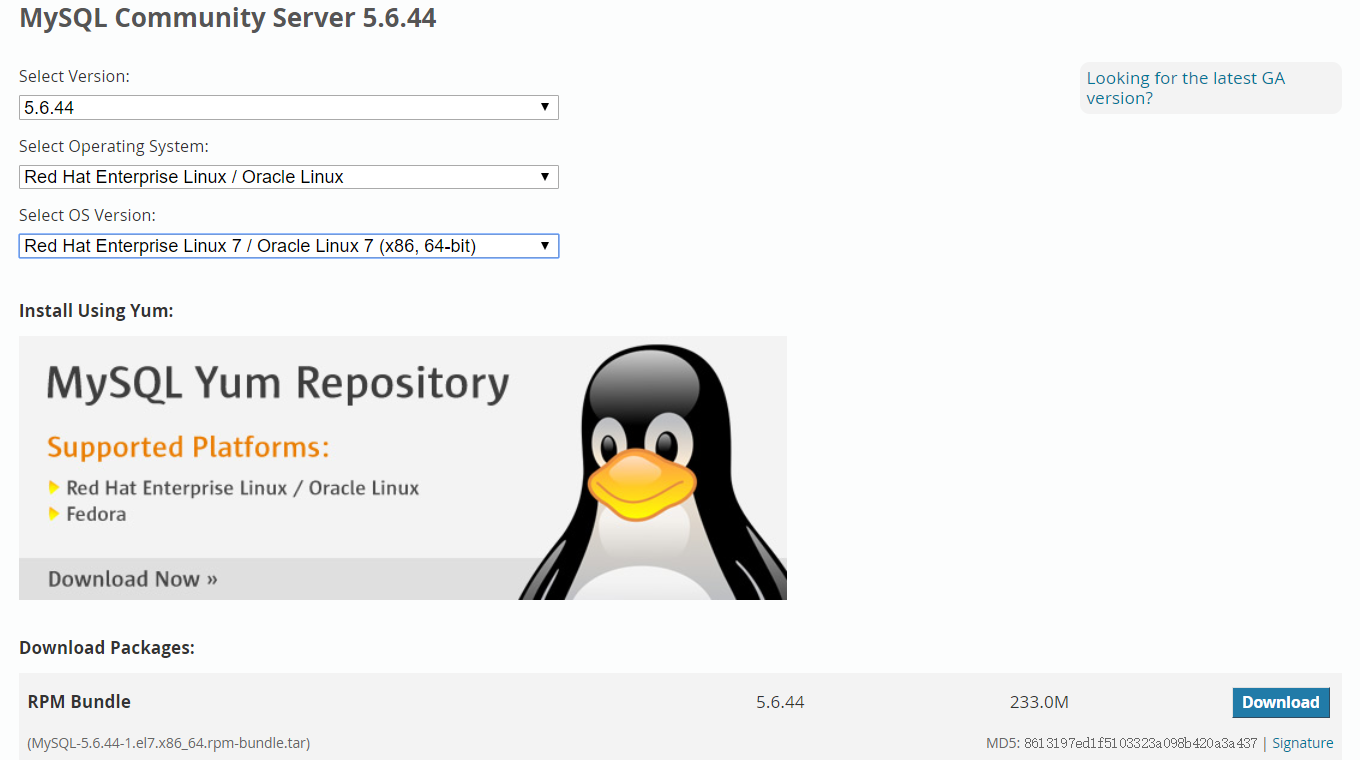This screenshot has height=760, width=1360.
Task: Click the 'MySQL Community Server 5.6.44' heading
Action: [x=228, y=18]
